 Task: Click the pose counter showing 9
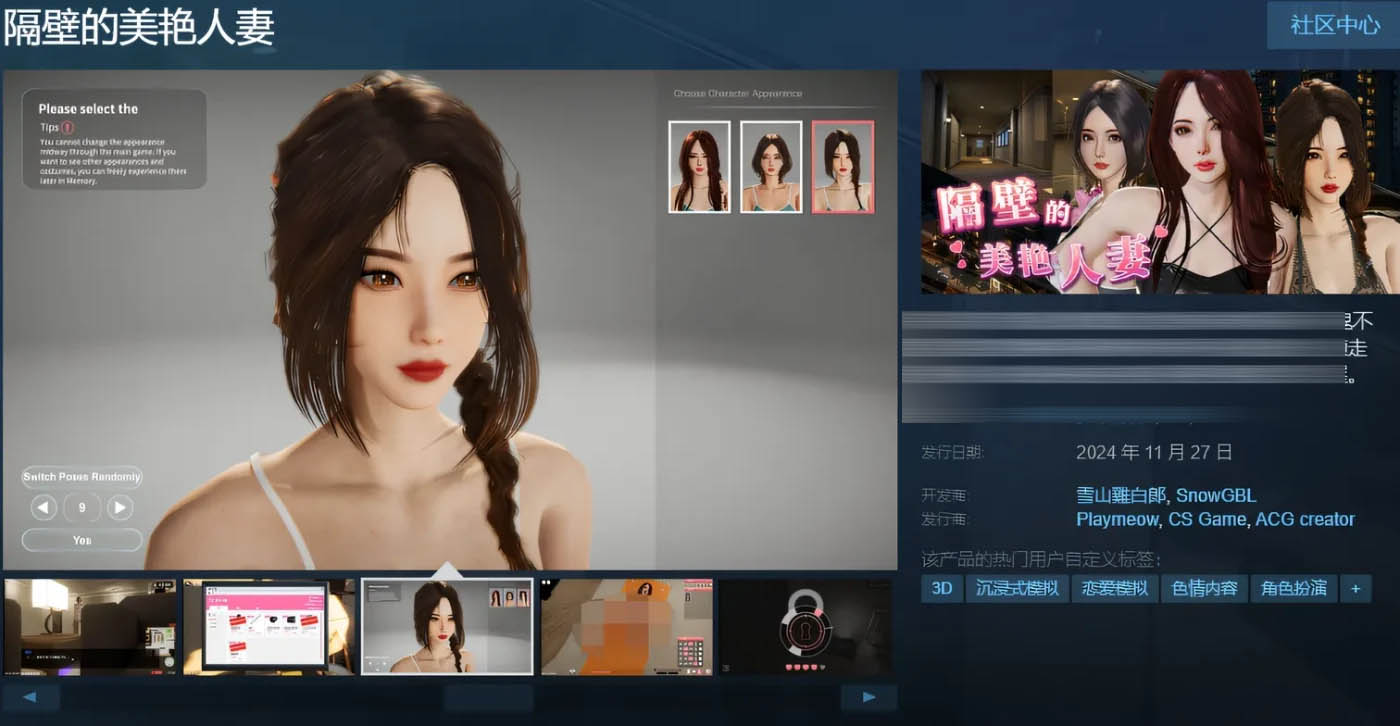(x=80, y=507)
